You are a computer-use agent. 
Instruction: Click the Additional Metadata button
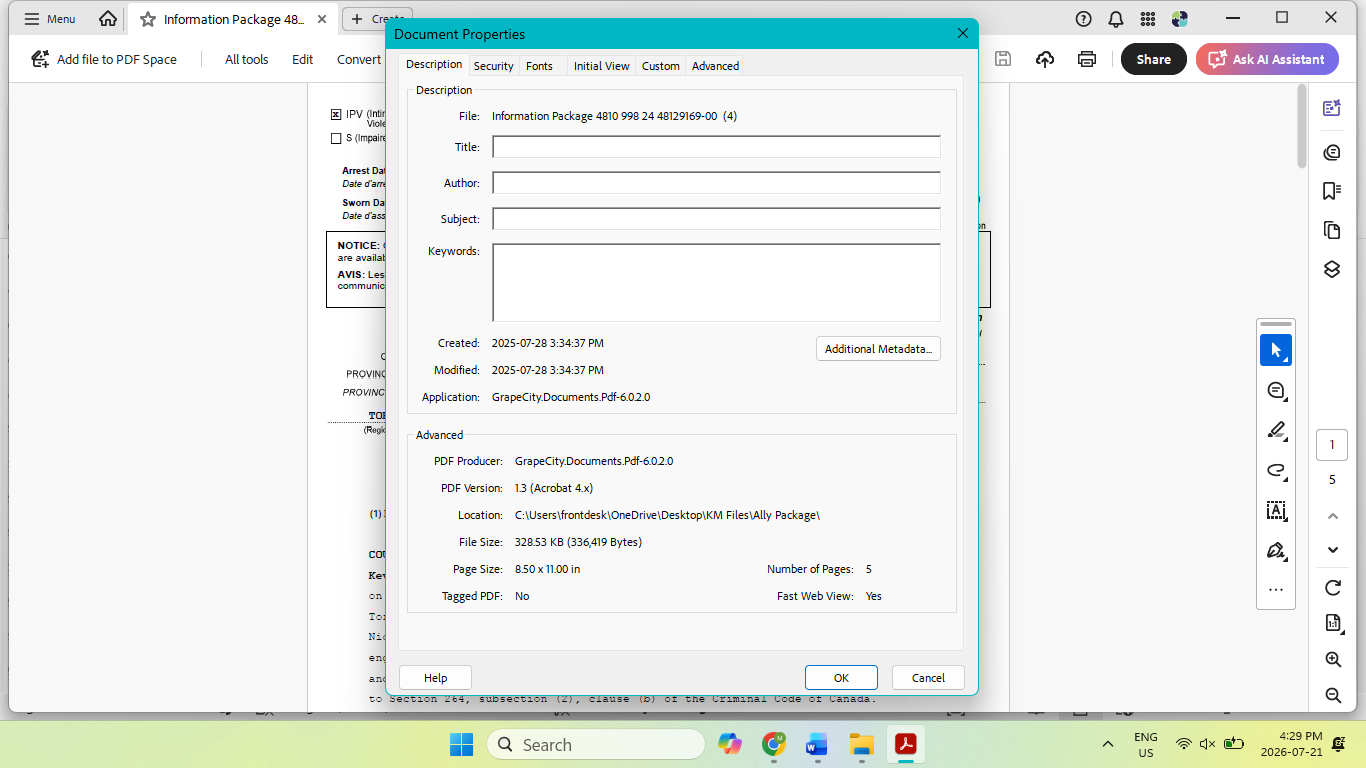point(878,349)
